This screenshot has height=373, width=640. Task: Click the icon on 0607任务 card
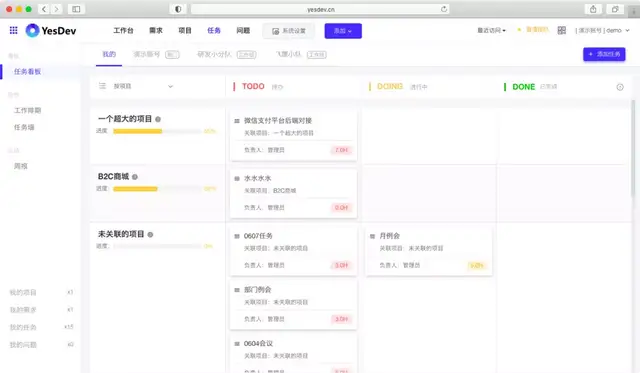click(x=237, y=236)
